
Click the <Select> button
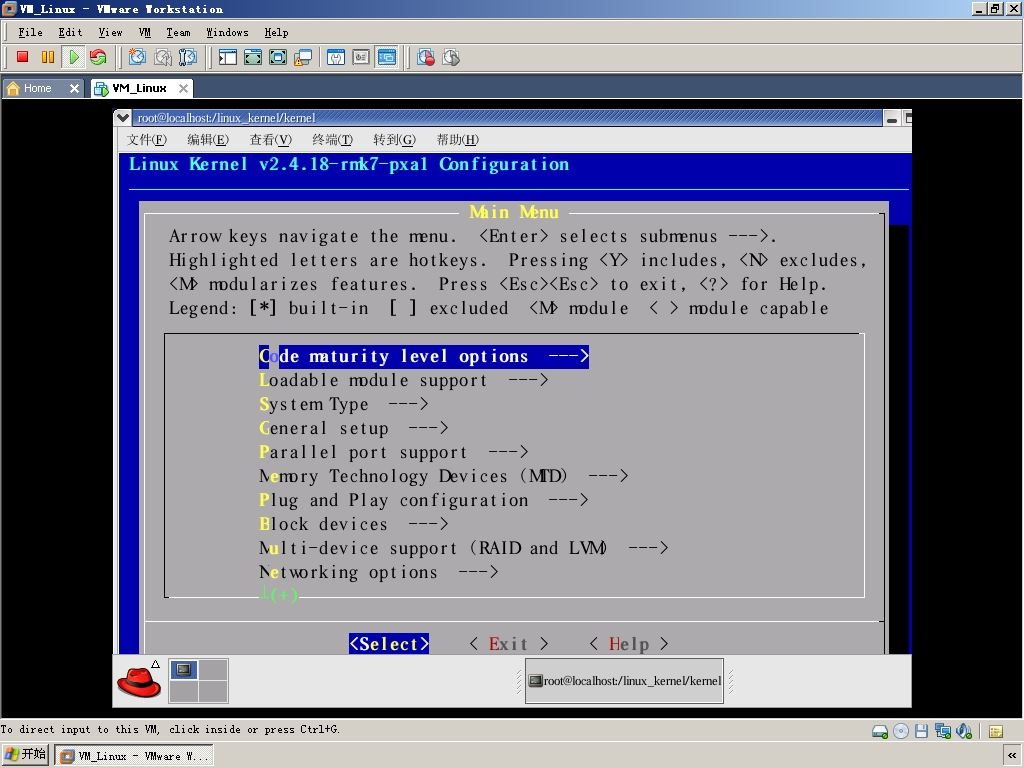[389, 644]
